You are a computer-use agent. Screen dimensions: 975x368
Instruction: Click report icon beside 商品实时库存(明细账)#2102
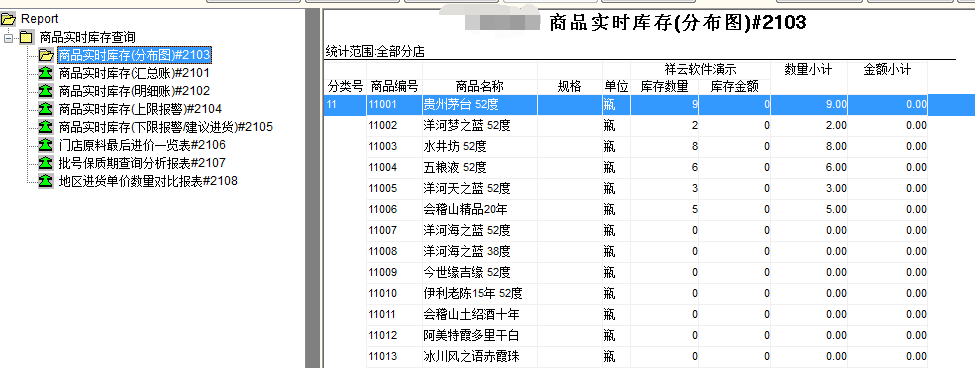coord(45,91)
